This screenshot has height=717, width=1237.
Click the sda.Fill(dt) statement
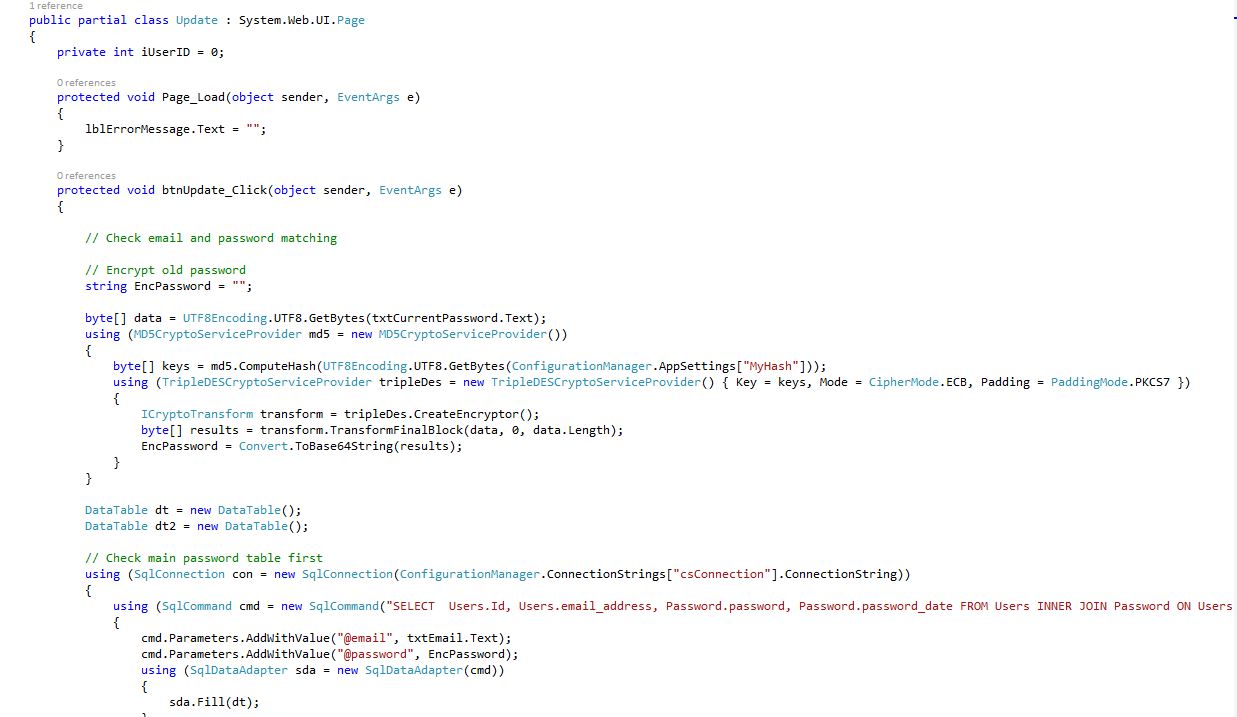214,702
